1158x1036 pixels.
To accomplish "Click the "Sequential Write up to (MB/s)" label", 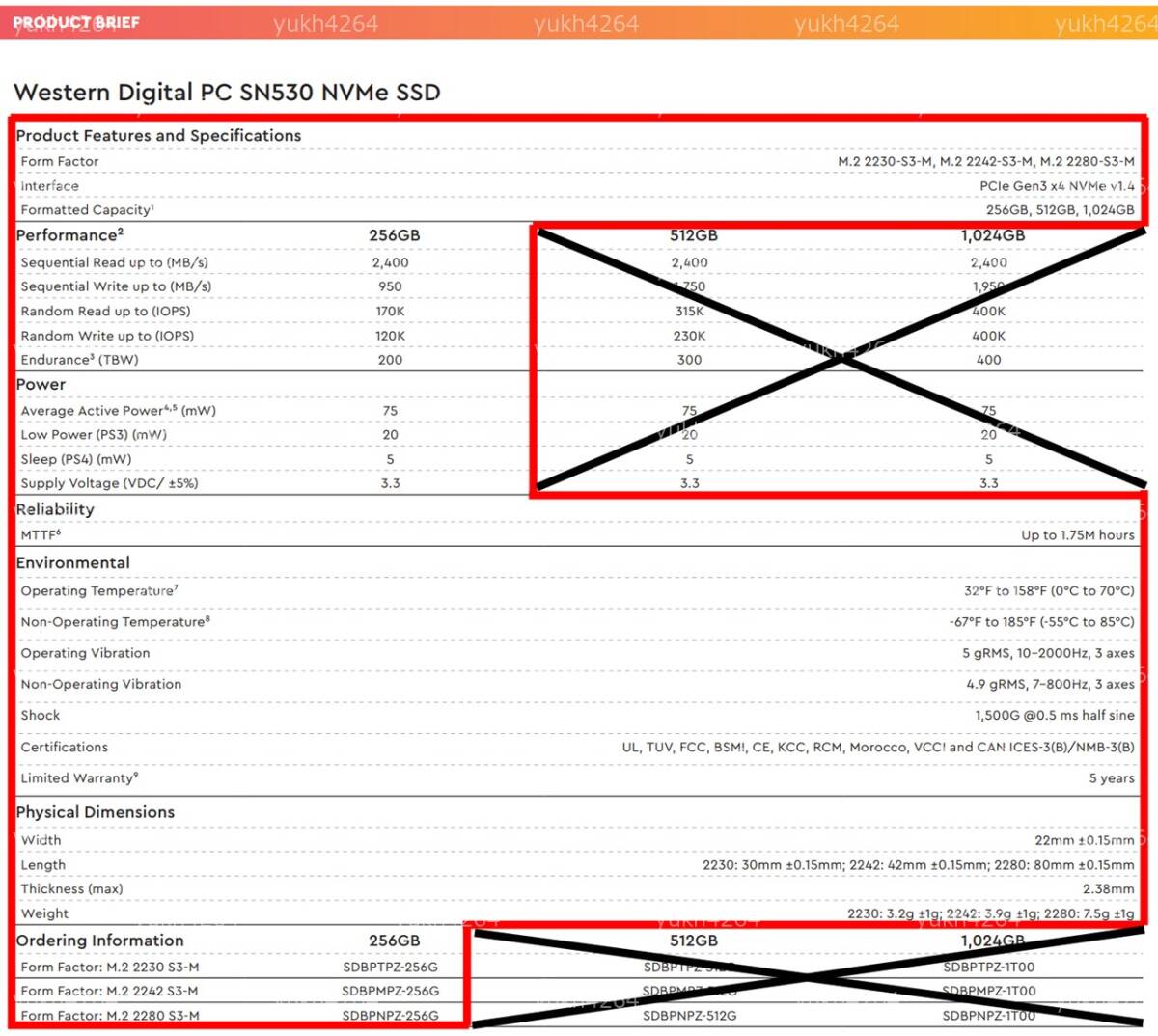I will click(116, 286).
